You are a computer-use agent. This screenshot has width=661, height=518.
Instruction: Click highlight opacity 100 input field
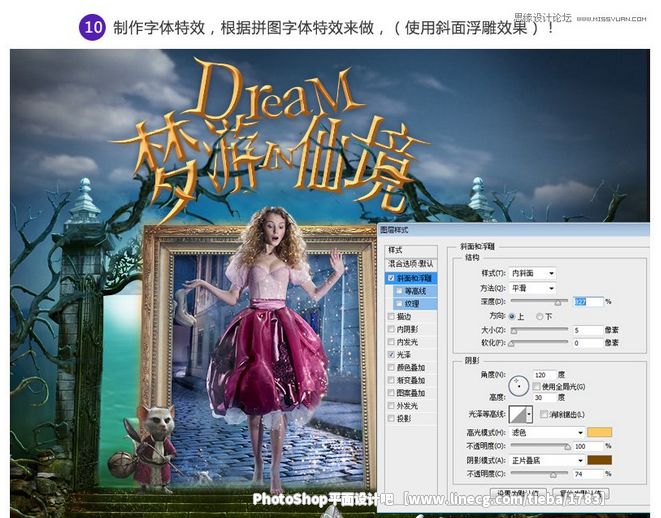pyautogui.click(x=588, y=446)
